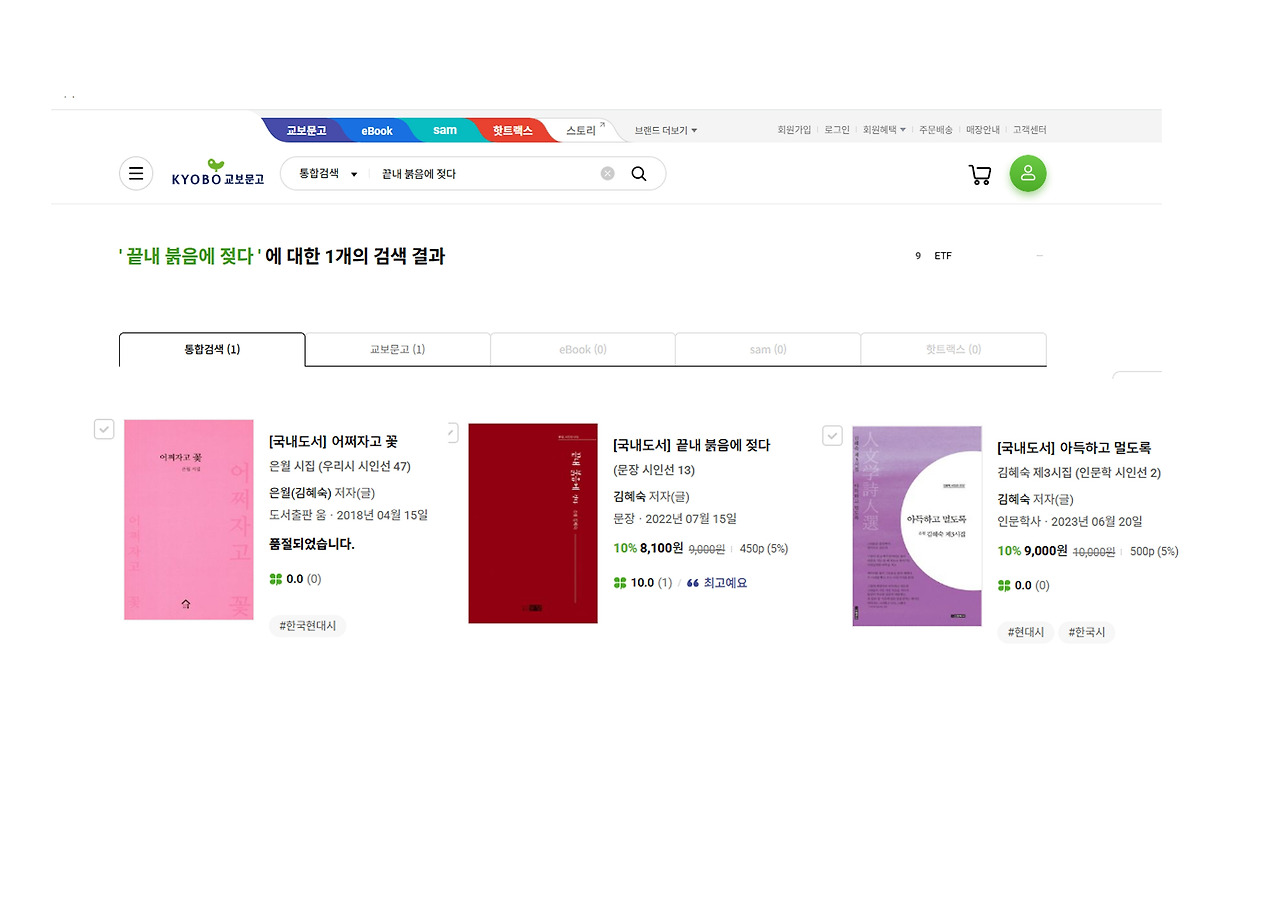Open the shopping cart
This screenshot has height=903, width=1280.
click(x=979, y=173)
